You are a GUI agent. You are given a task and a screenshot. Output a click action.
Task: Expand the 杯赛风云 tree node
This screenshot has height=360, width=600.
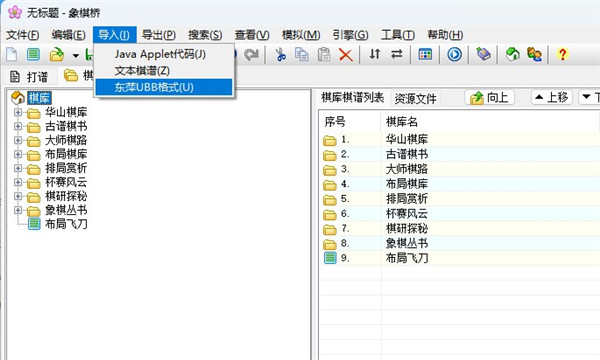click(x=18, y=182)
